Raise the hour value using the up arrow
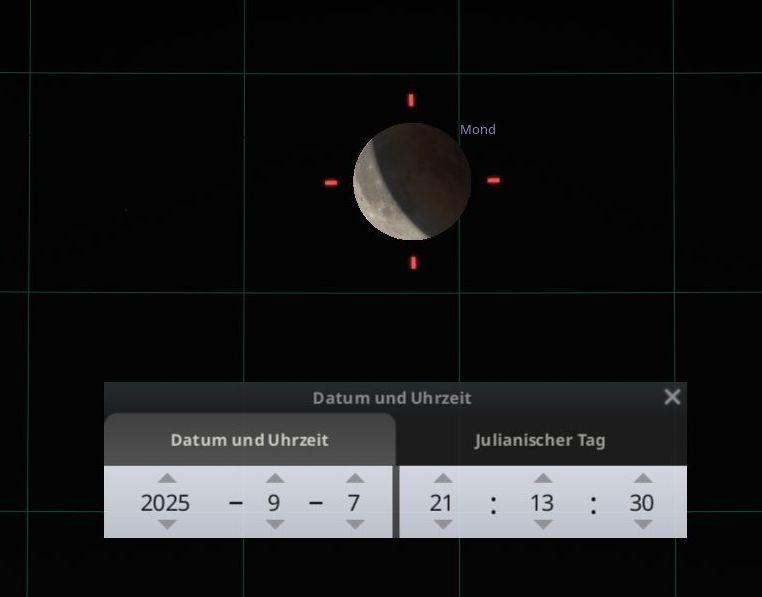Image resolution: width=762 pixels, height=597 pixels. click(442, 479)
